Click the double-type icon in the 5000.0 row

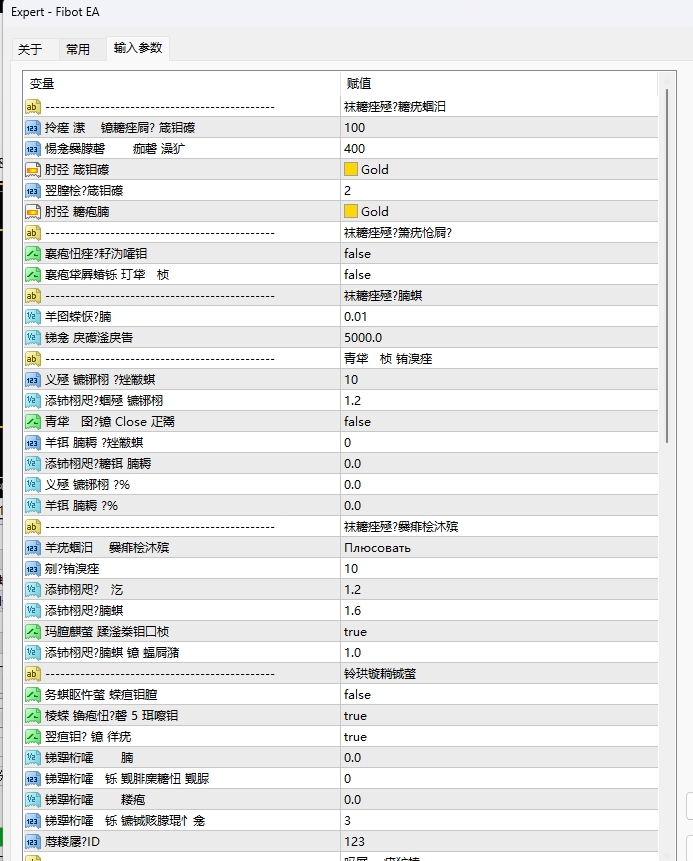click(32, 338)
